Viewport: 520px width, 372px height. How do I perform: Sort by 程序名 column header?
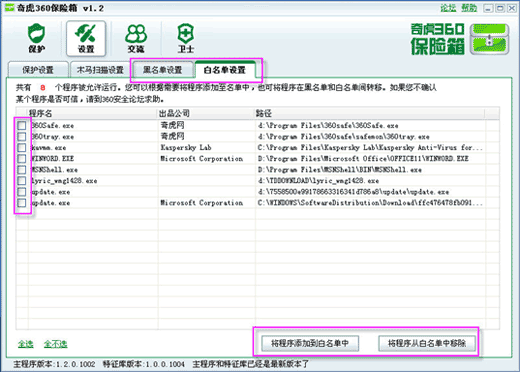pos(93,113)
